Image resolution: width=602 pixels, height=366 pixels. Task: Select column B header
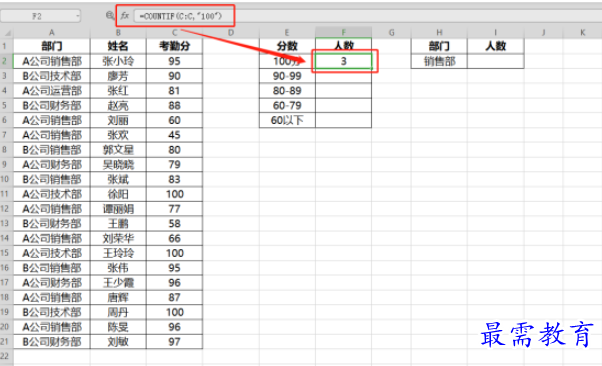click(118, 33)
